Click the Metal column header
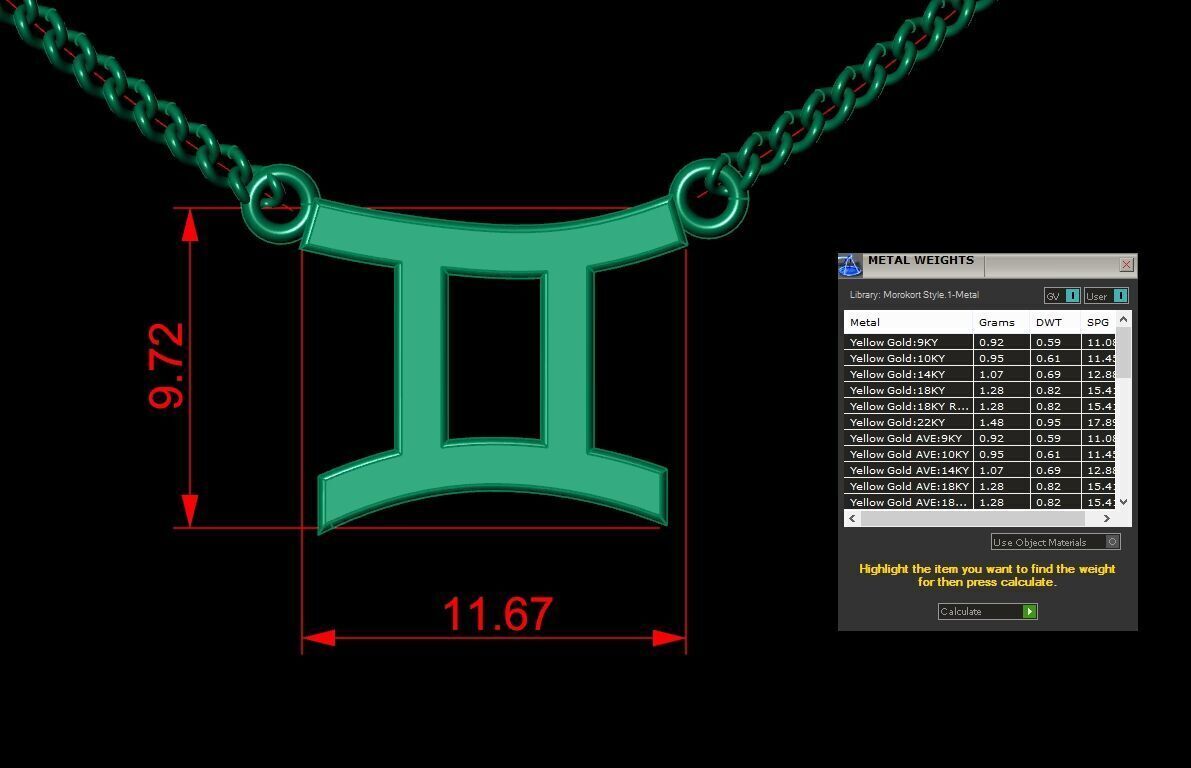1191x768 pixels. point(908,322)
